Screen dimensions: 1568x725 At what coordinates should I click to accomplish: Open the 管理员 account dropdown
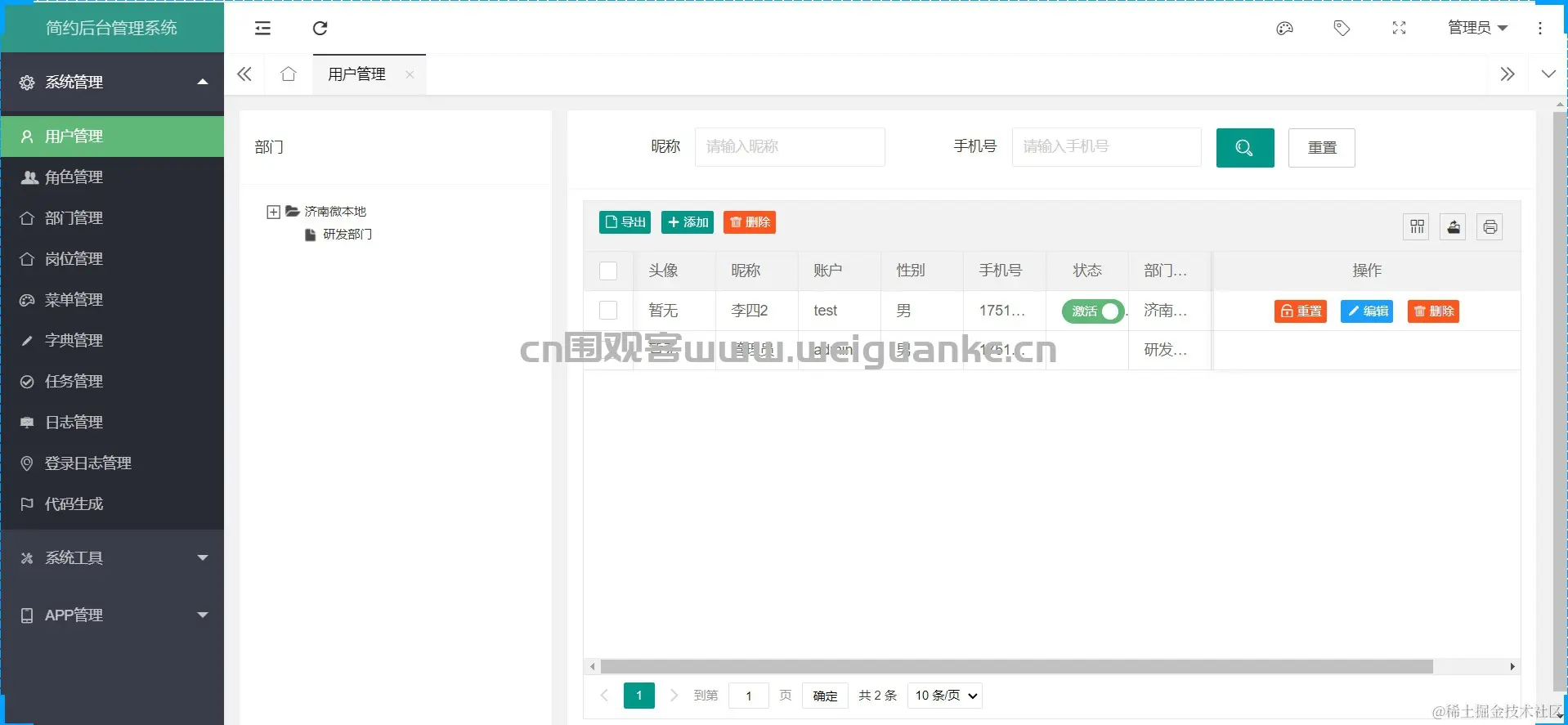click(1477, 29)
